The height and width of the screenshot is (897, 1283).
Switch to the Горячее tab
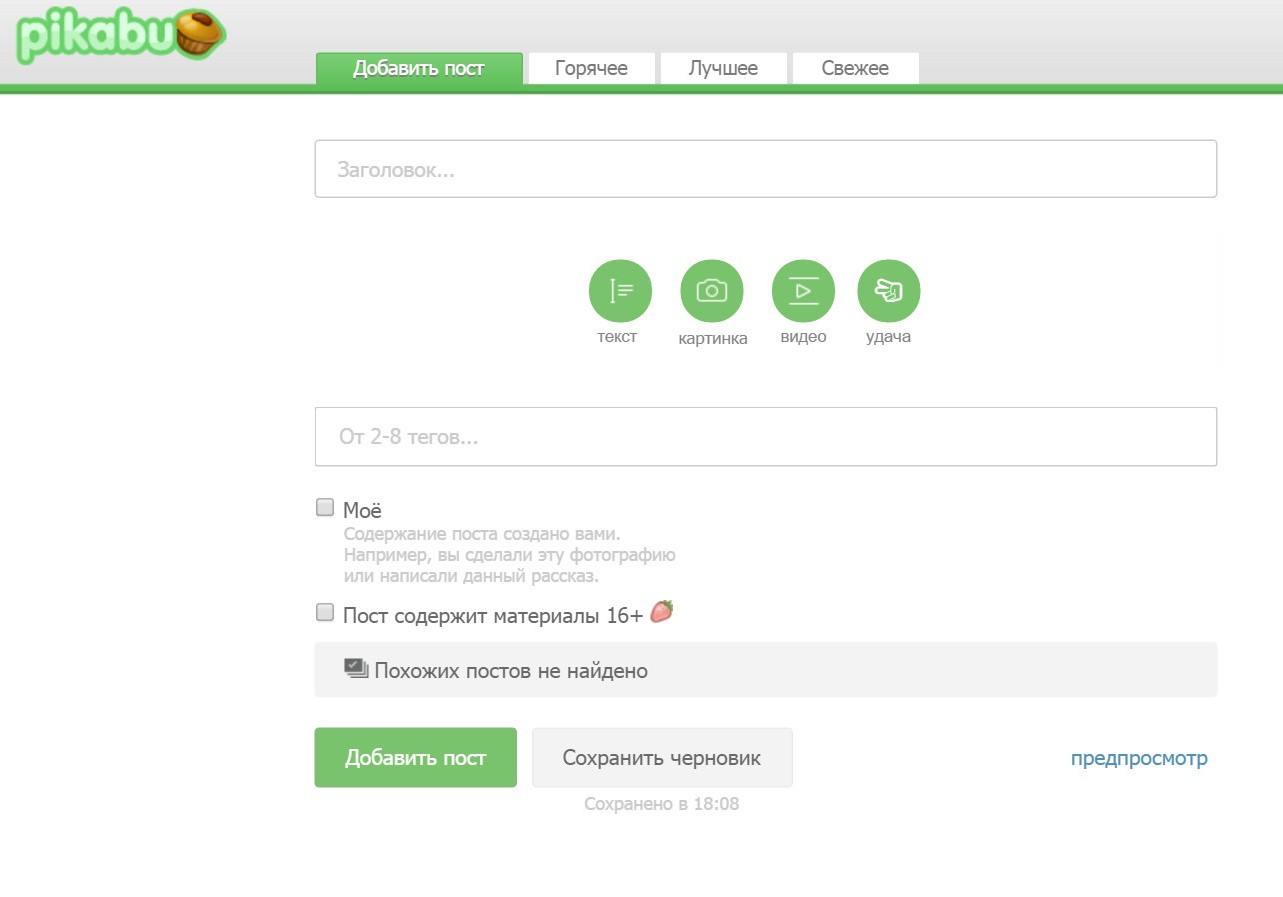pyautogui.click(x=591, y=68)
